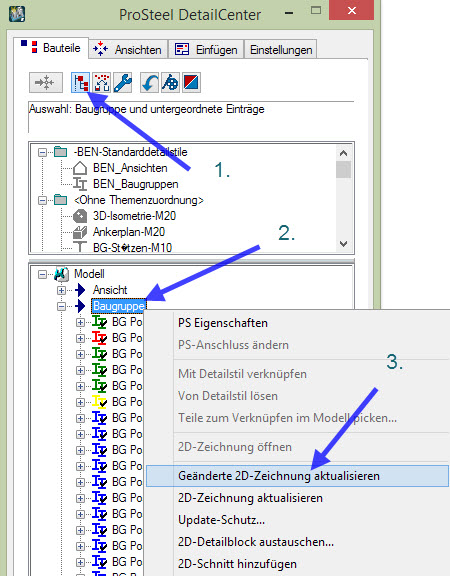Click the arrow-and-star pick button in toolbar
Screen dimensions: 450x576
[46, 83]
